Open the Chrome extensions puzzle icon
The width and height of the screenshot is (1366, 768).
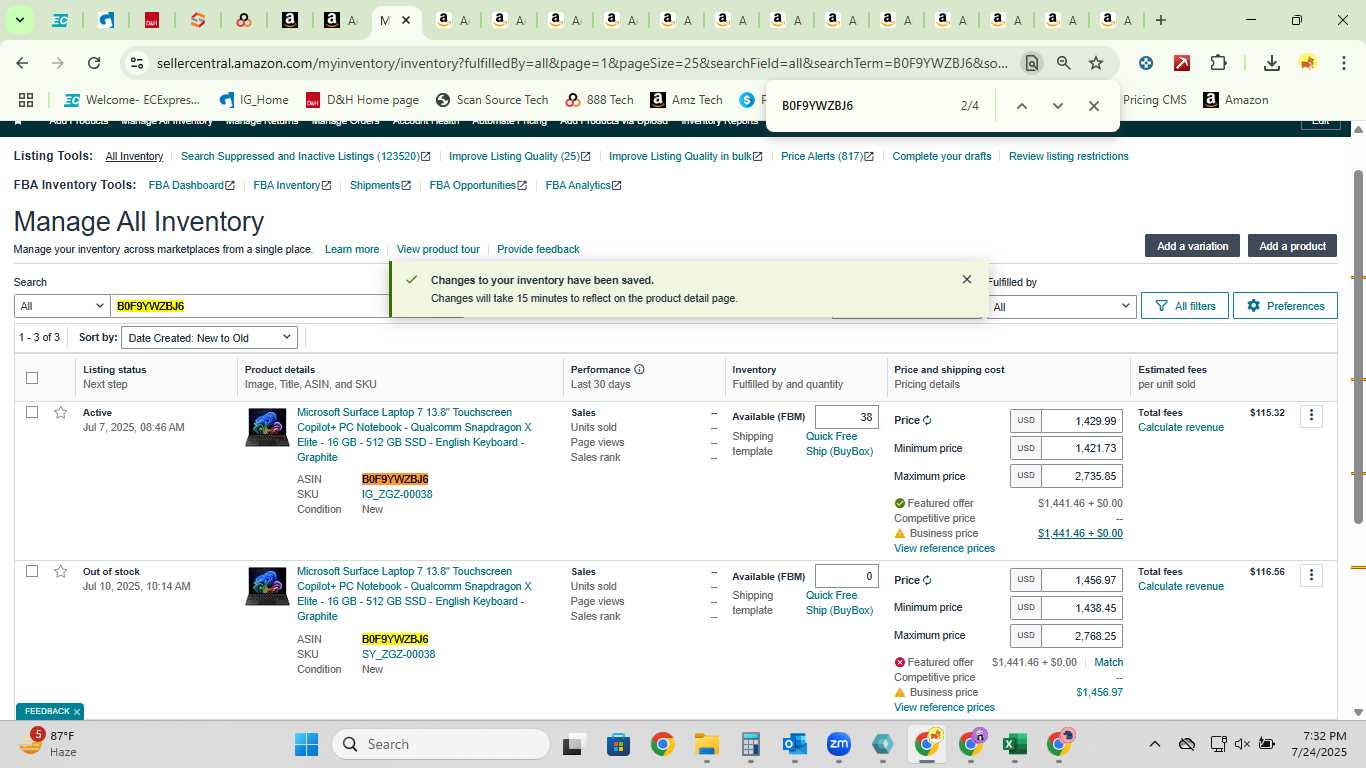pos(1218,63)
